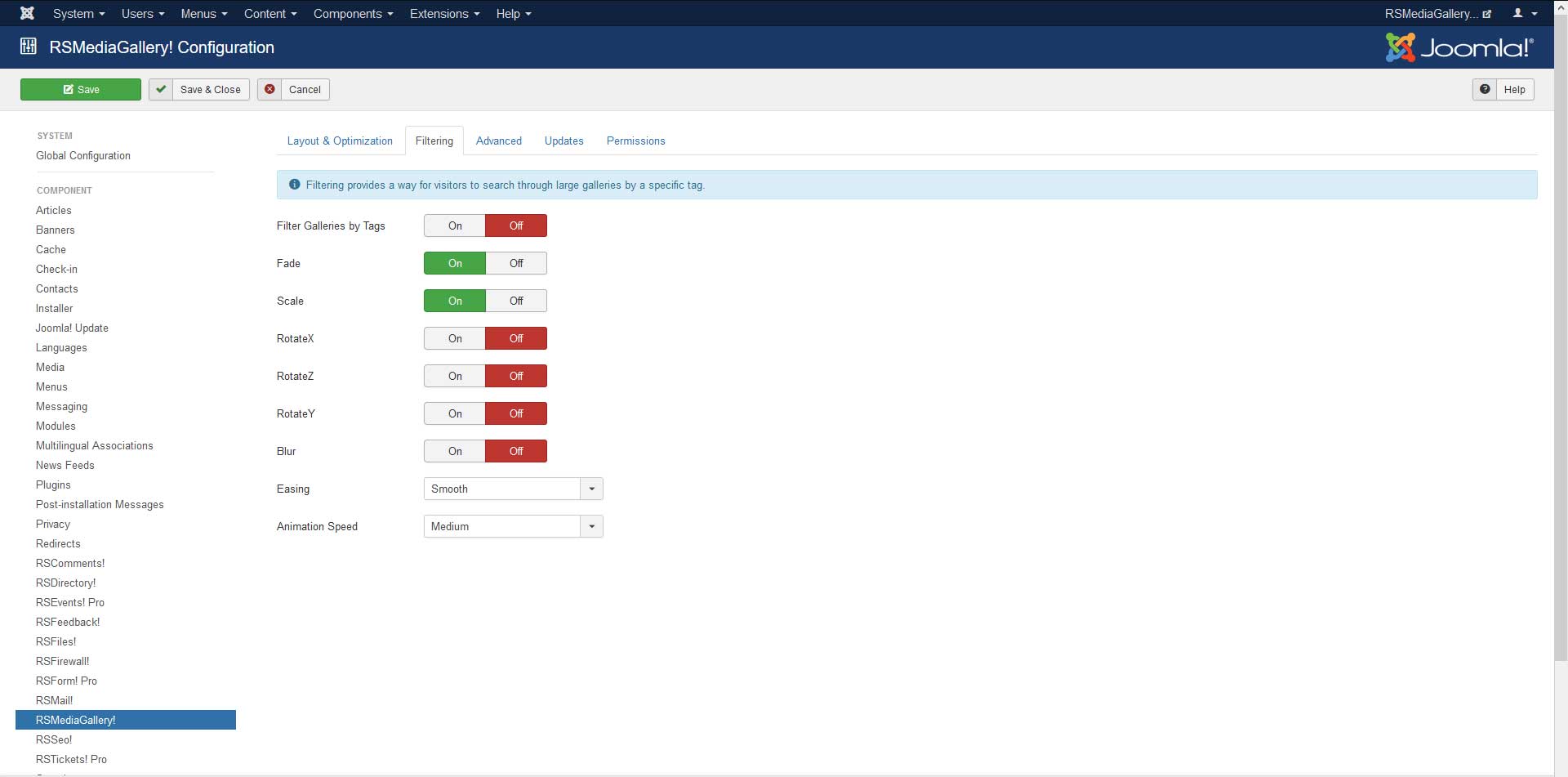The image size is (1568, 777).
Task: Open Media configuration in sidebar
Action: 50,367
